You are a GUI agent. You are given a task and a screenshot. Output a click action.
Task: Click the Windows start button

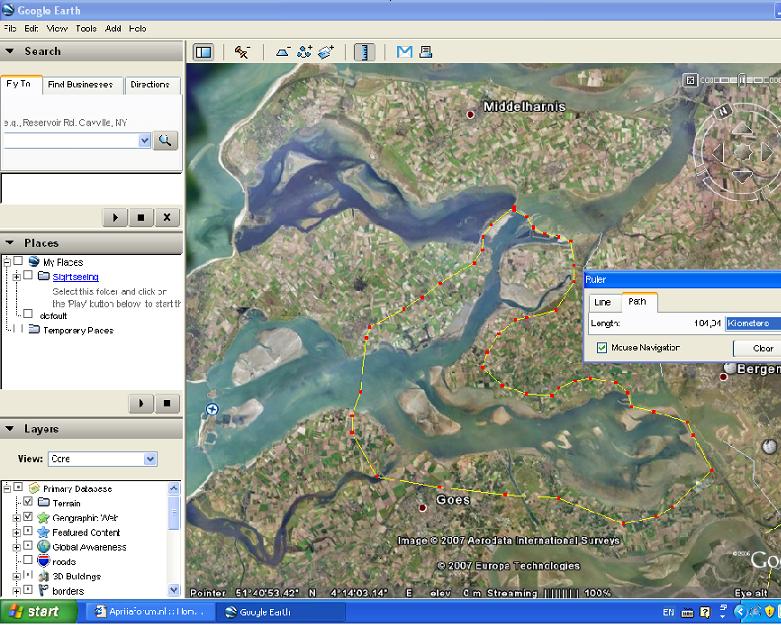click(38, 612)
